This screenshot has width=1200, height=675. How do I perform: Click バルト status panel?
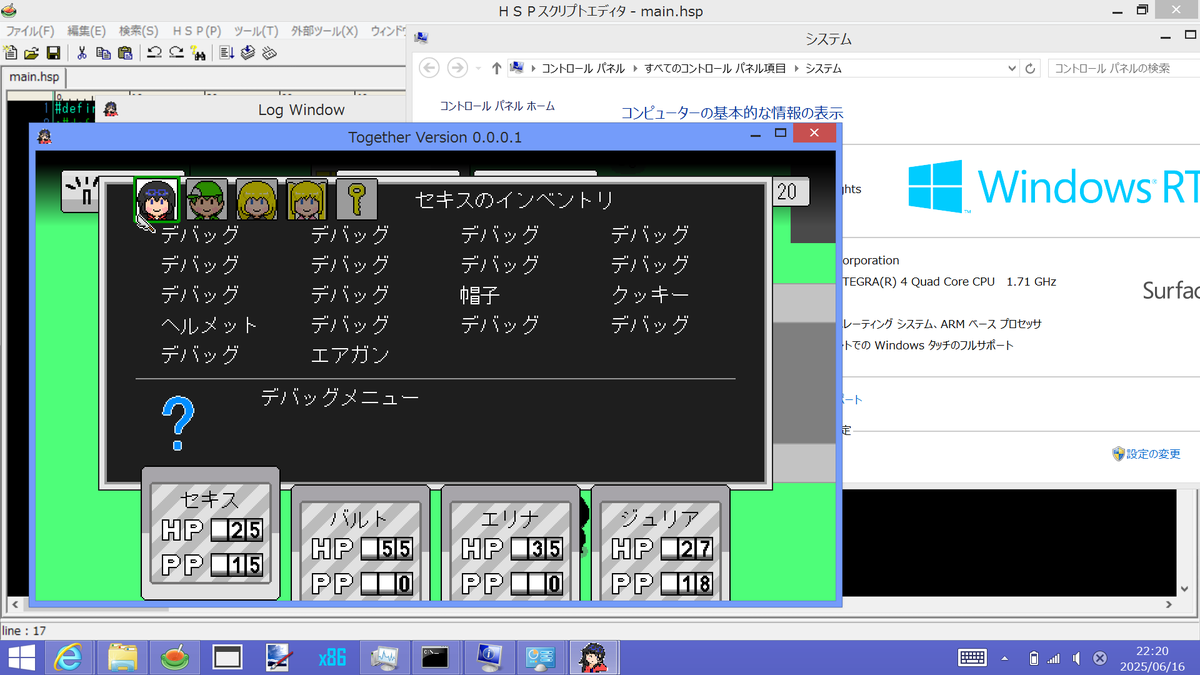tap(360, 543)
